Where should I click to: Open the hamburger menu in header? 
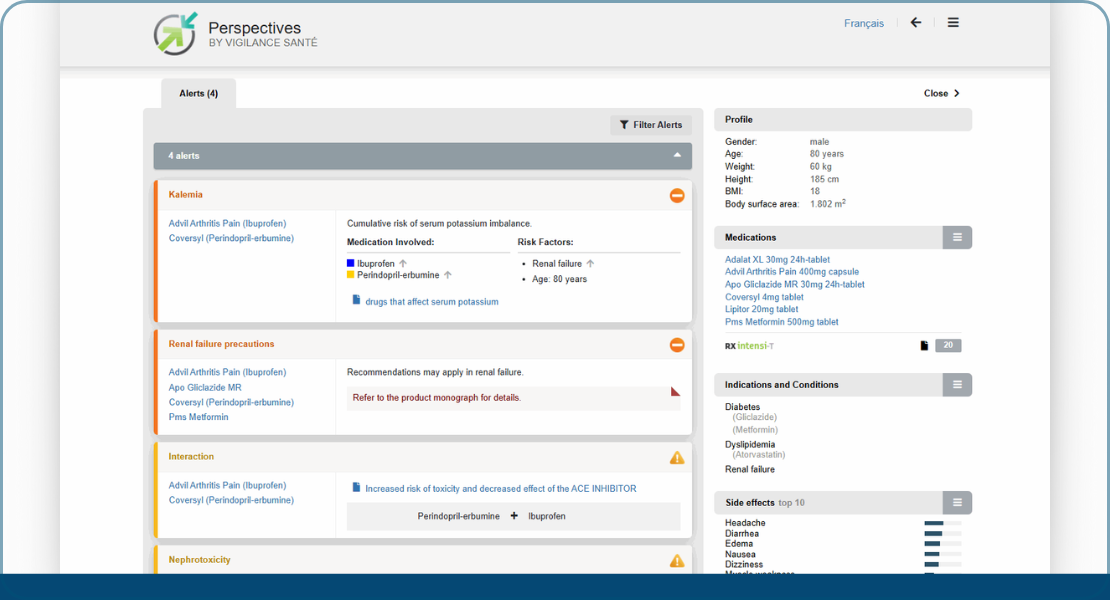click(x=953, y=23)
